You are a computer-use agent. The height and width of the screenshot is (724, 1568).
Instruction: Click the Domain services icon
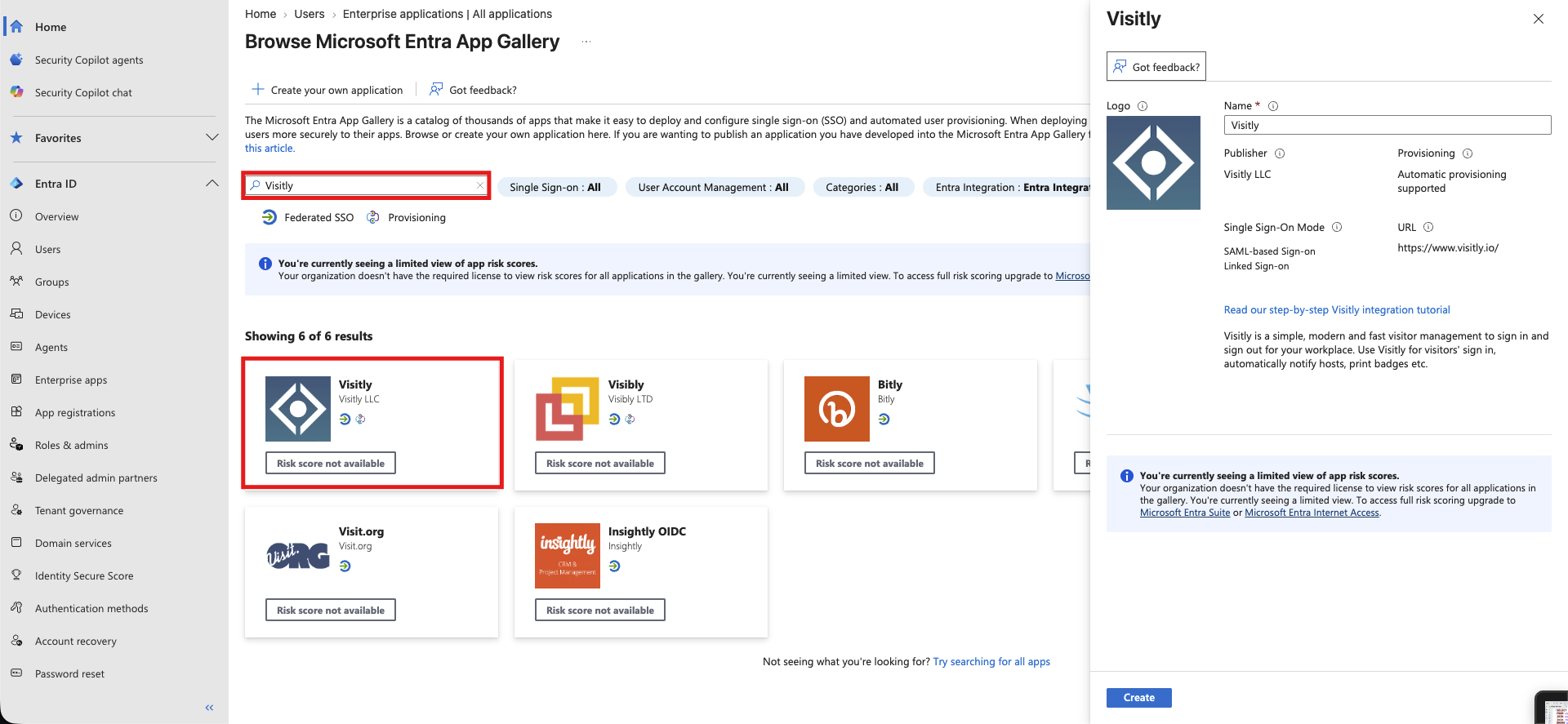(16, 543)
